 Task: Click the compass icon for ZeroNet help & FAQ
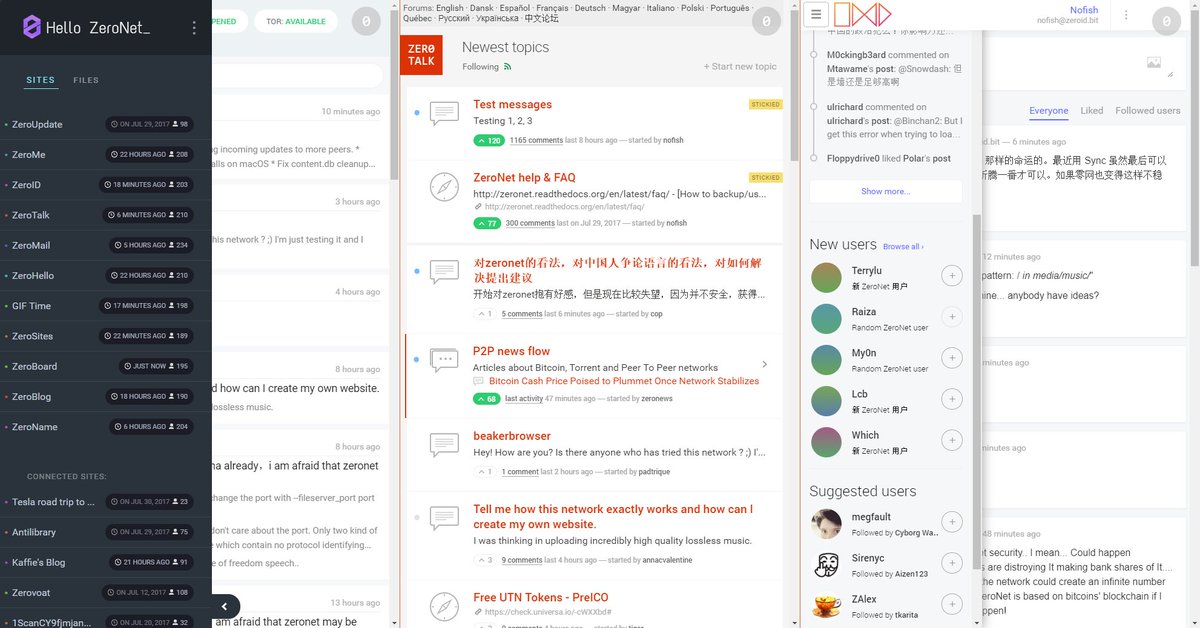444,186
